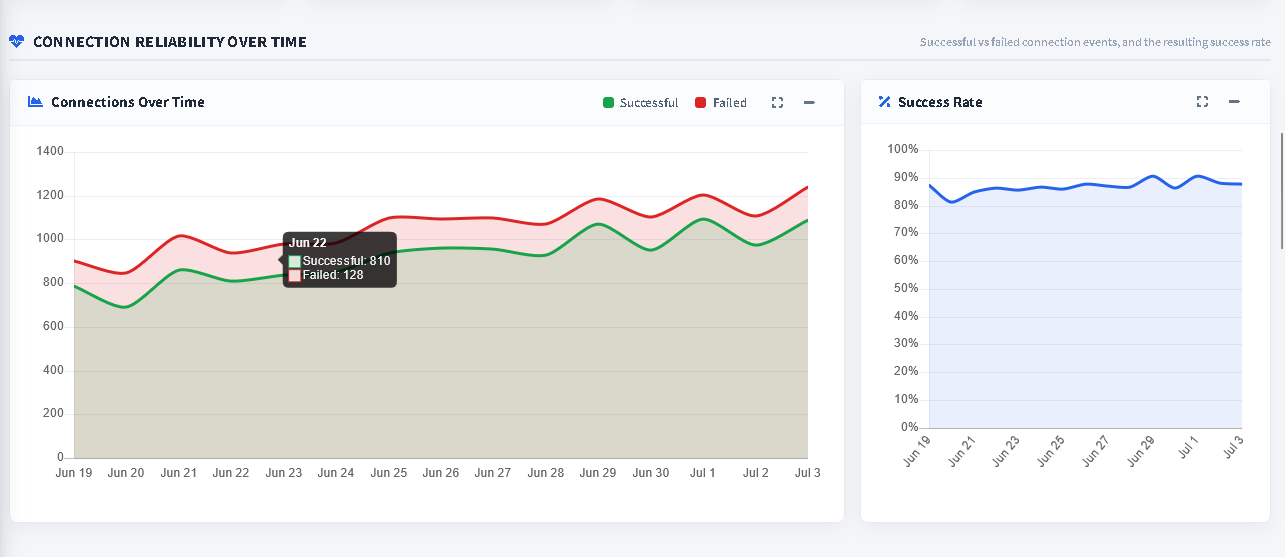The width and height of the screenshot is (1285, 557).
Task: Click Jun 30 label on connections chart axis
Action: (650, 473)
